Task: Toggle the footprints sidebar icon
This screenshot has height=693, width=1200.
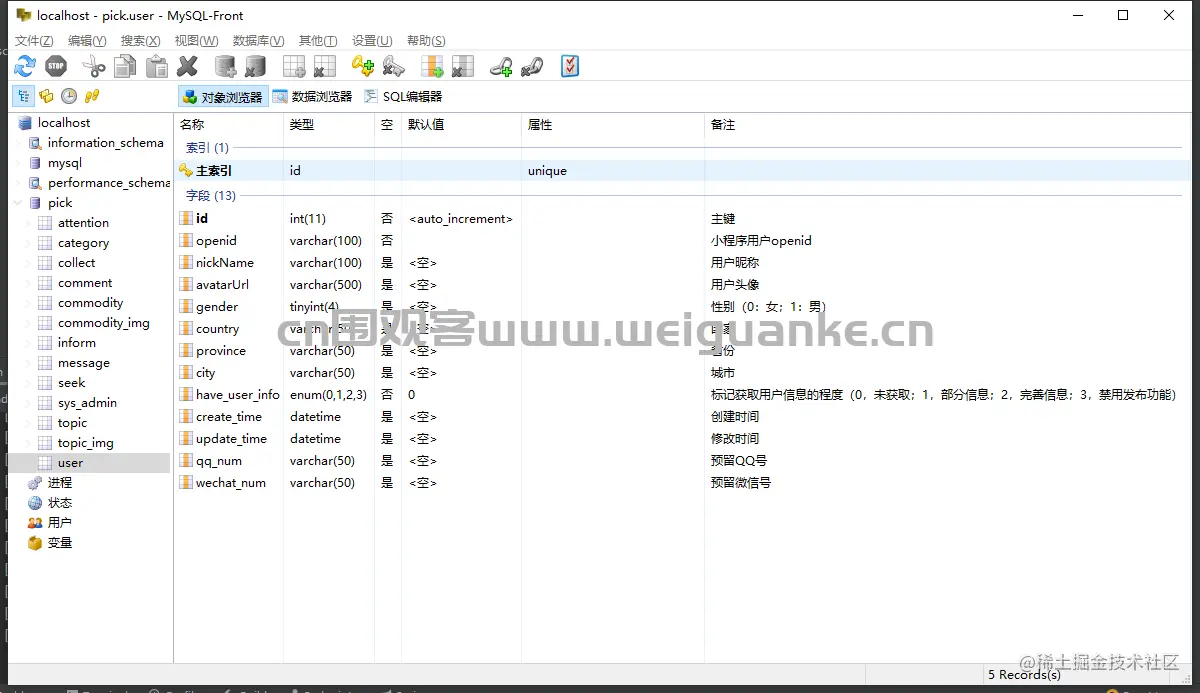Action: [x=92, y=96]
